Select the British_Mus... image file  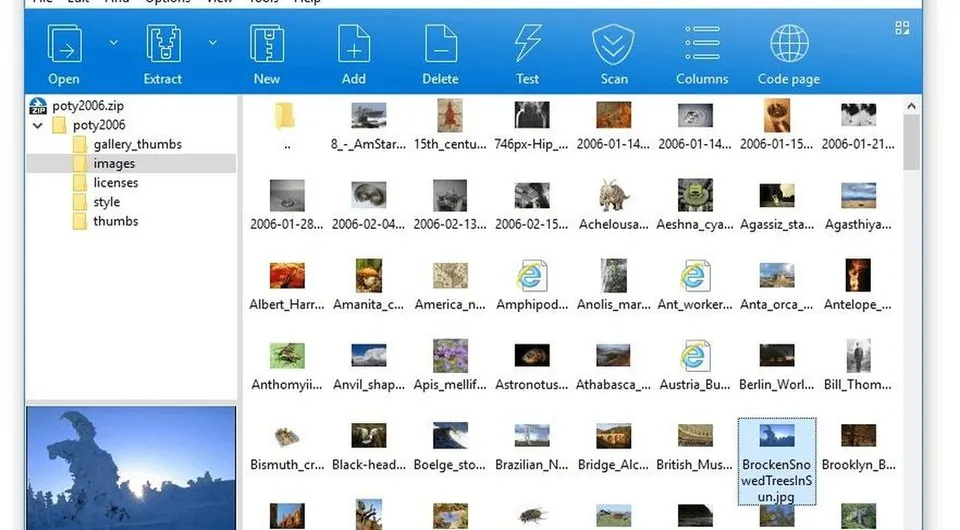point(695,447)
